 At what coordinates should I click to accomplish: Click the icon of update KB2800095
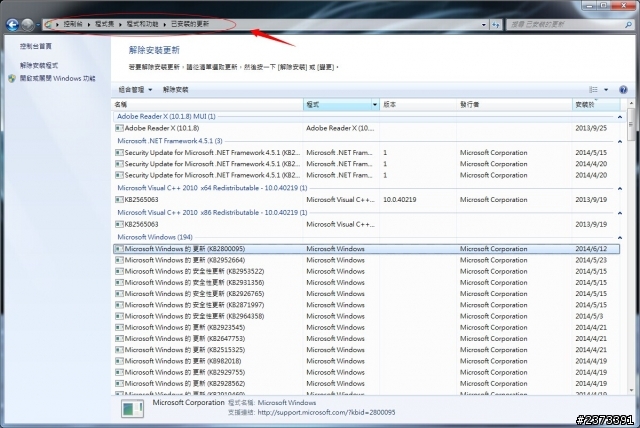coord(119,249)
